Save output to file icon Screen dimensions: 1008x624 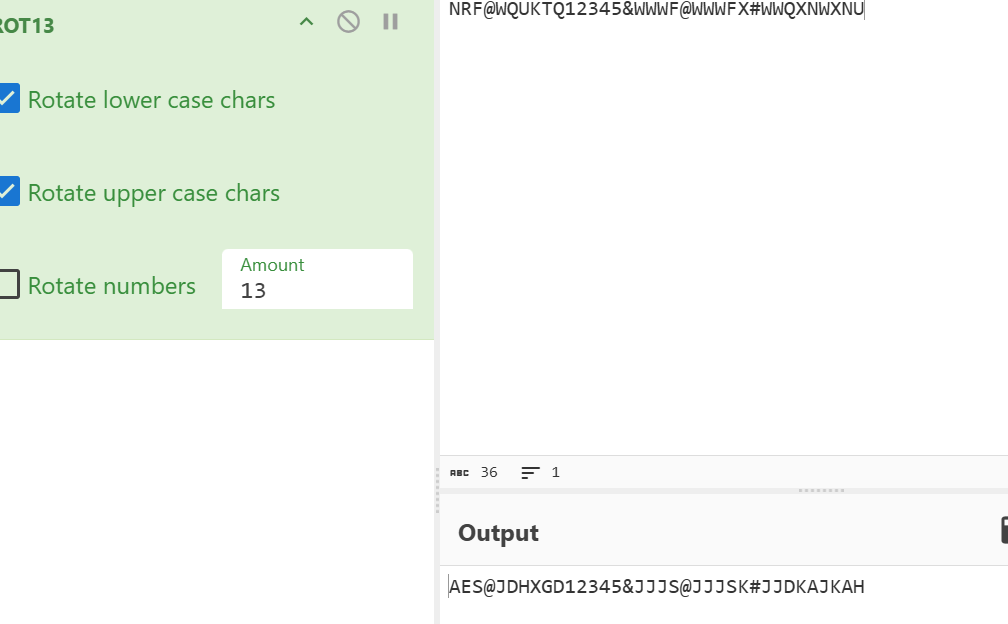(x=1003, y=530)
